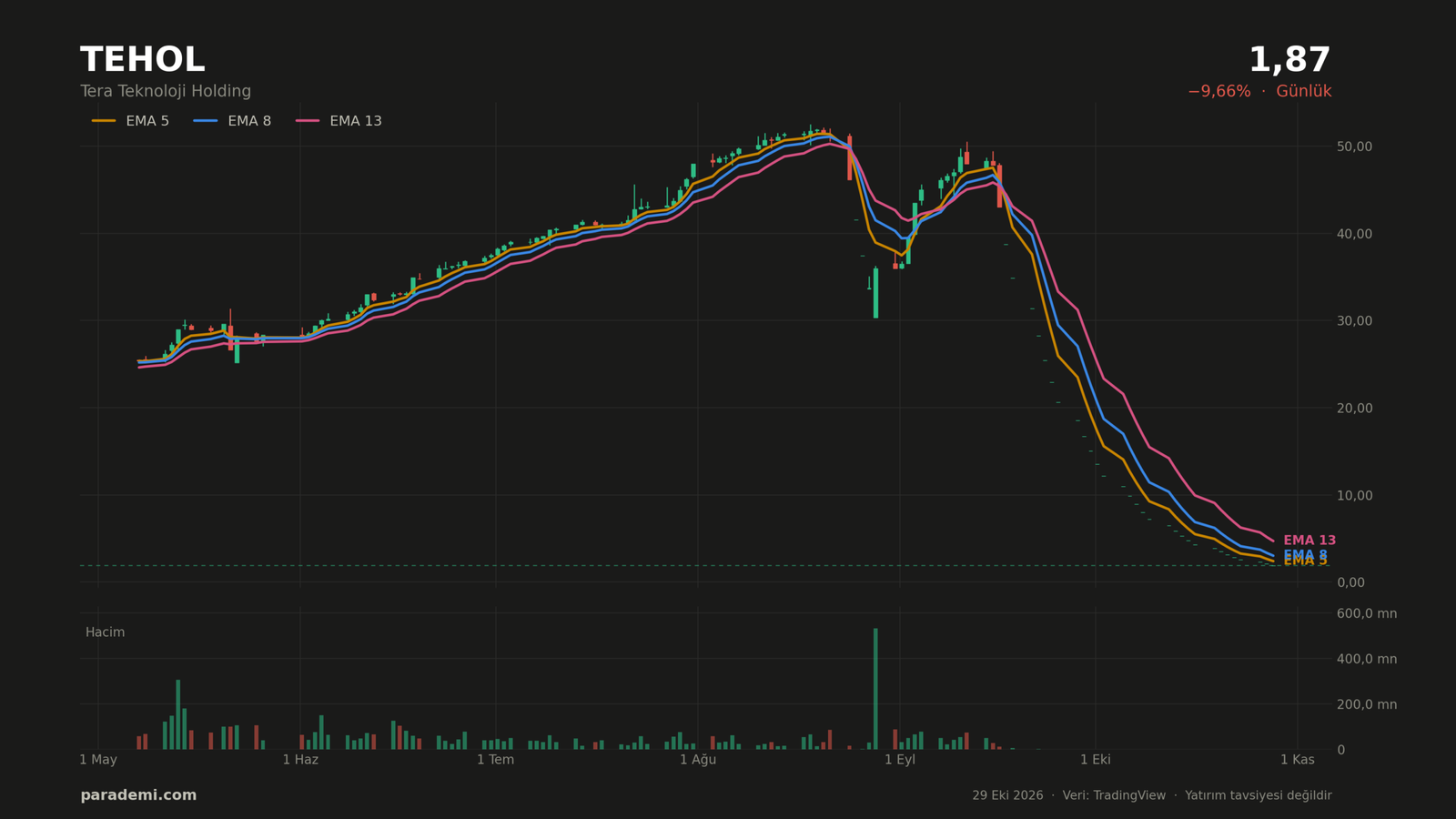Screen dimensions: 1456x819
Task: Click the Hacim volume panel label
Action: [105, 632]
